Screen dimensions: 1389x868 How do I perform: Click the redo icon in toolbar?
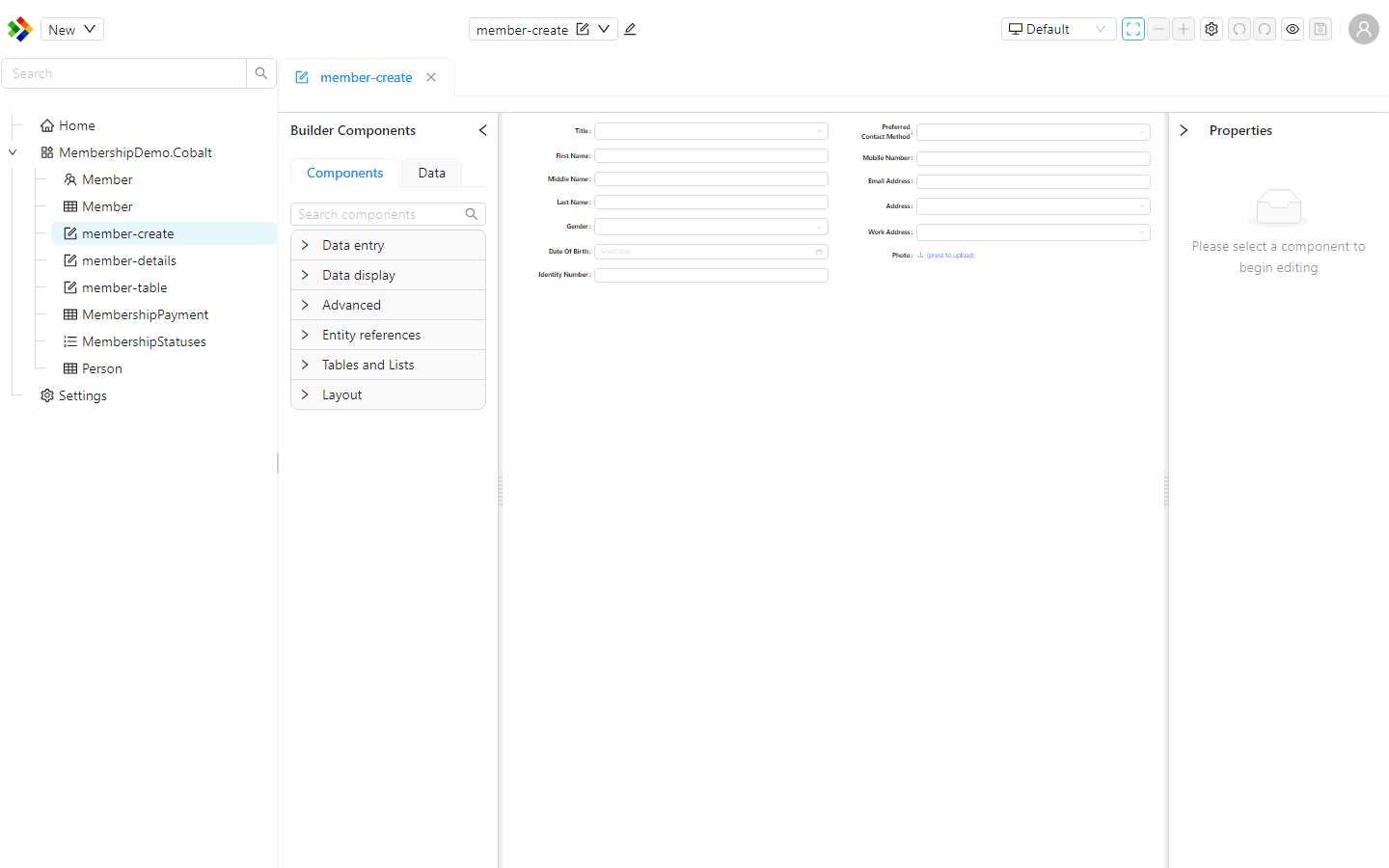(x=1265, y=29)
